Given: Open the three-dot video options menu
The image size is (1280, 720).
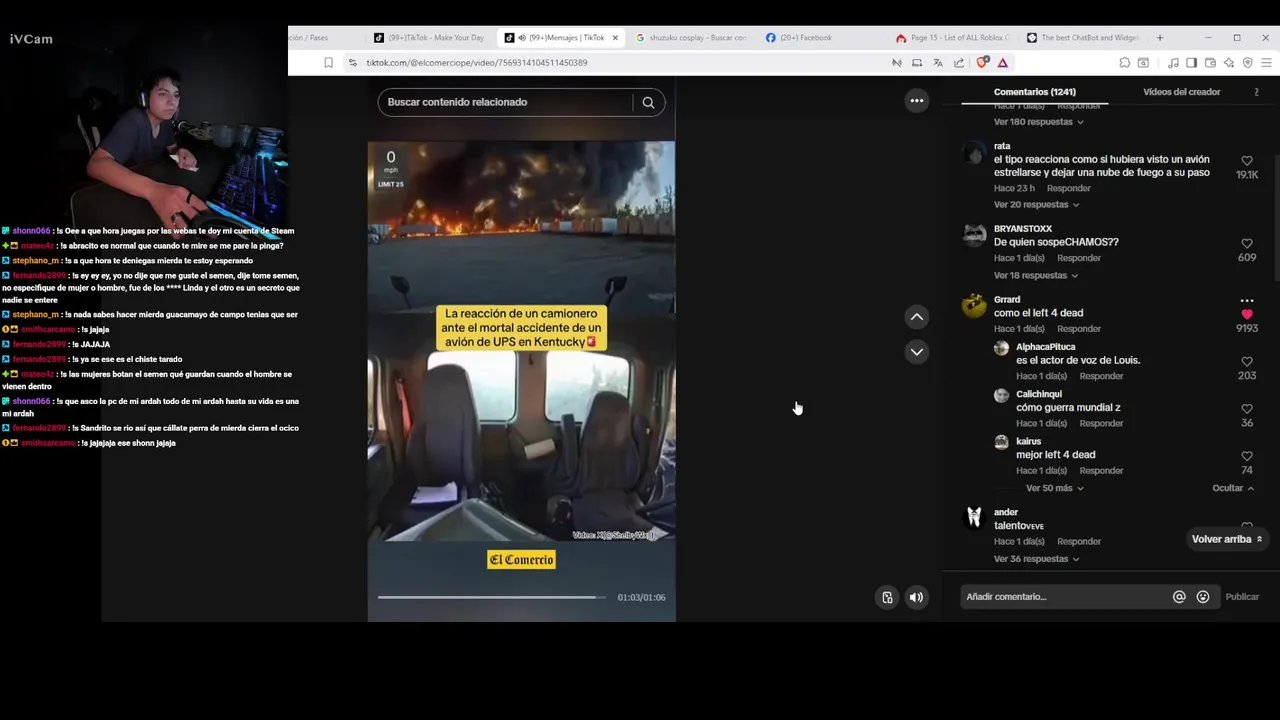Looking at the screenshot, I should click(x=916, y=101).
